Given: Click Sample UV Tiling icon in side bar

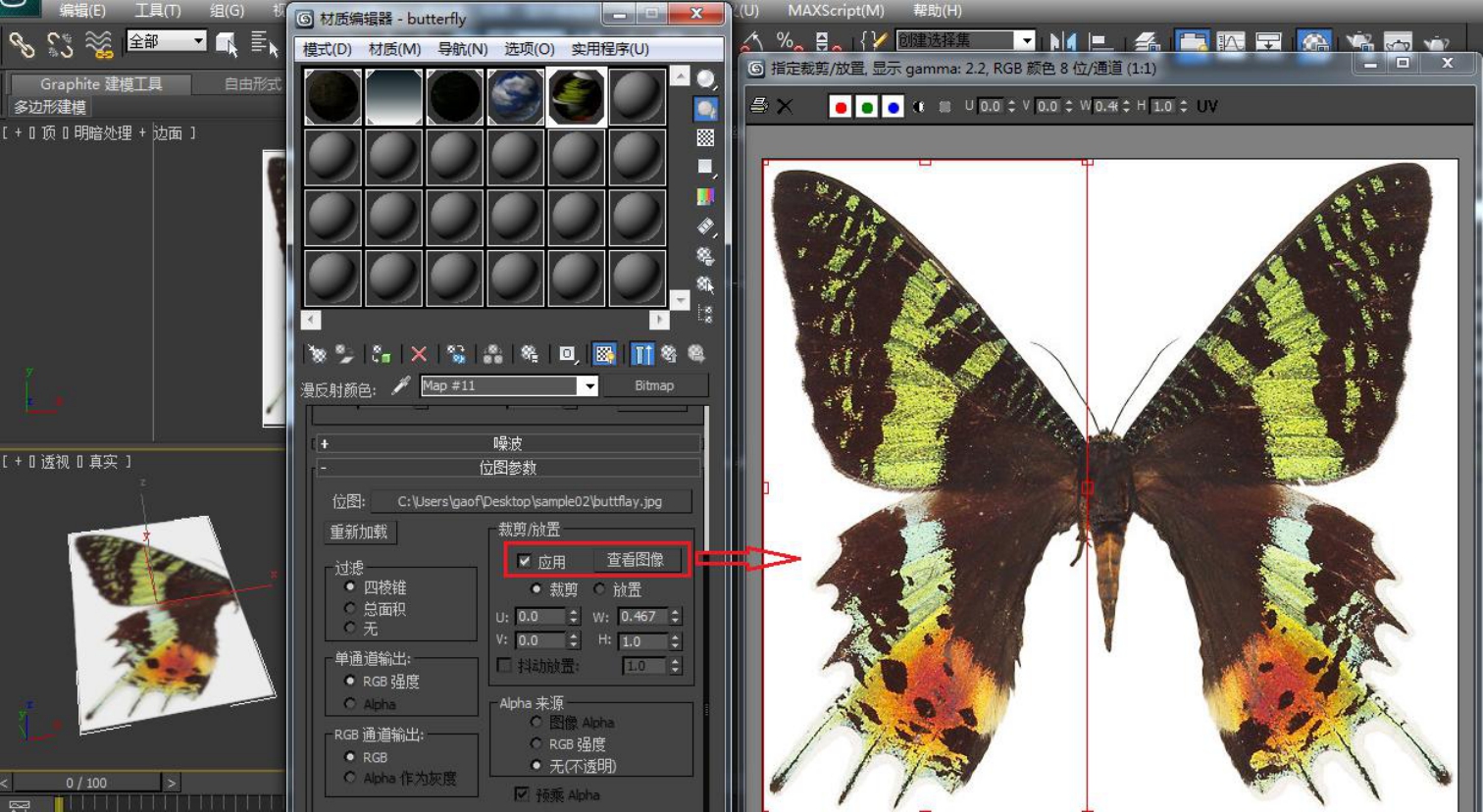Looking at the screenshot, I should (x=706, y=168).
